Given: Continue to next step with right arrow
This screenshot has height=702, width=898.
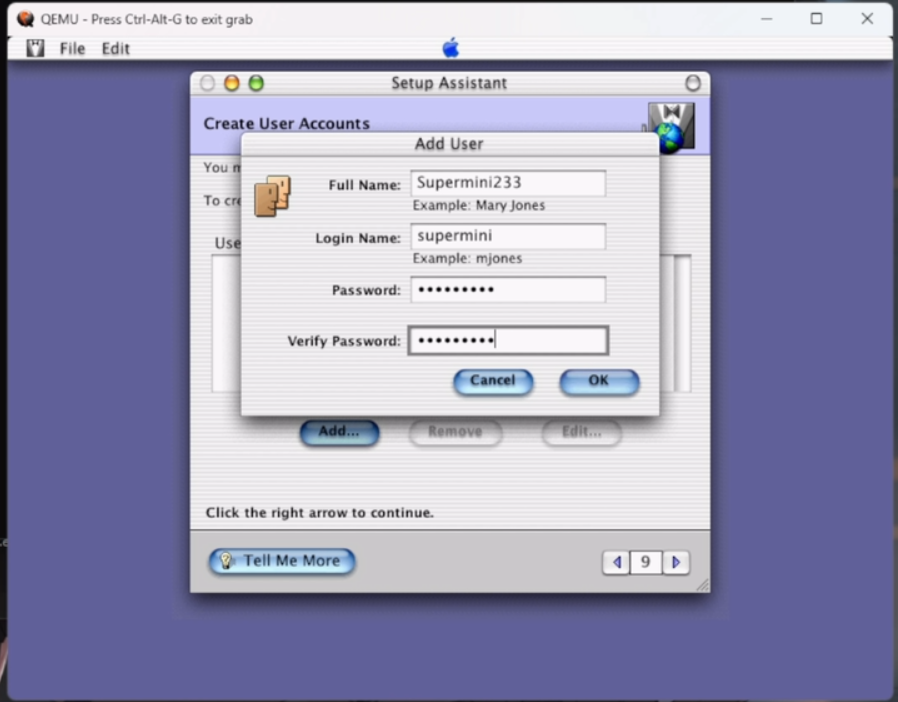Looking at the screenshot, I should 676,563.
